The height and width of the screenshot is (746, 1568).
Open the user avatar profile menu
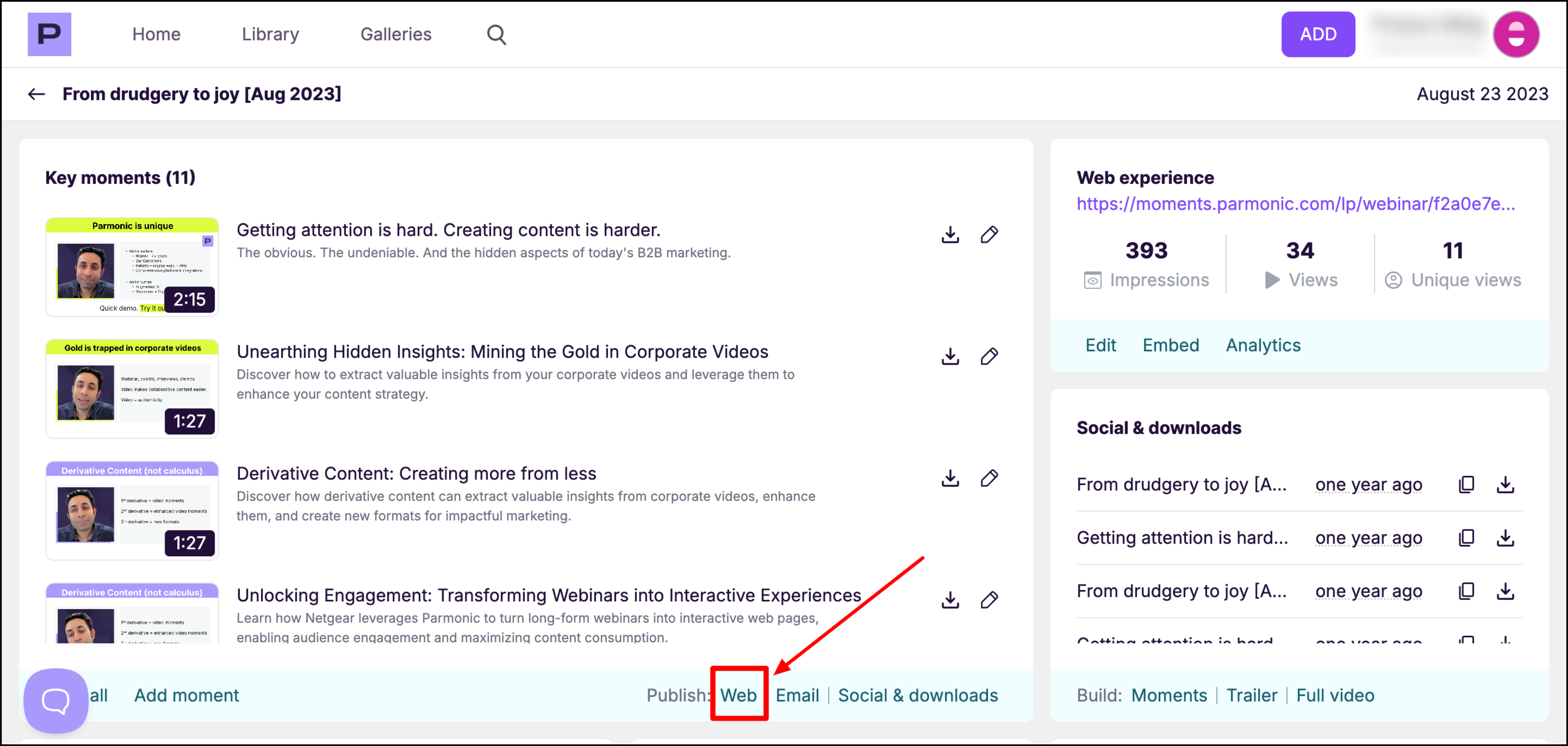(x=1516, y=35)
